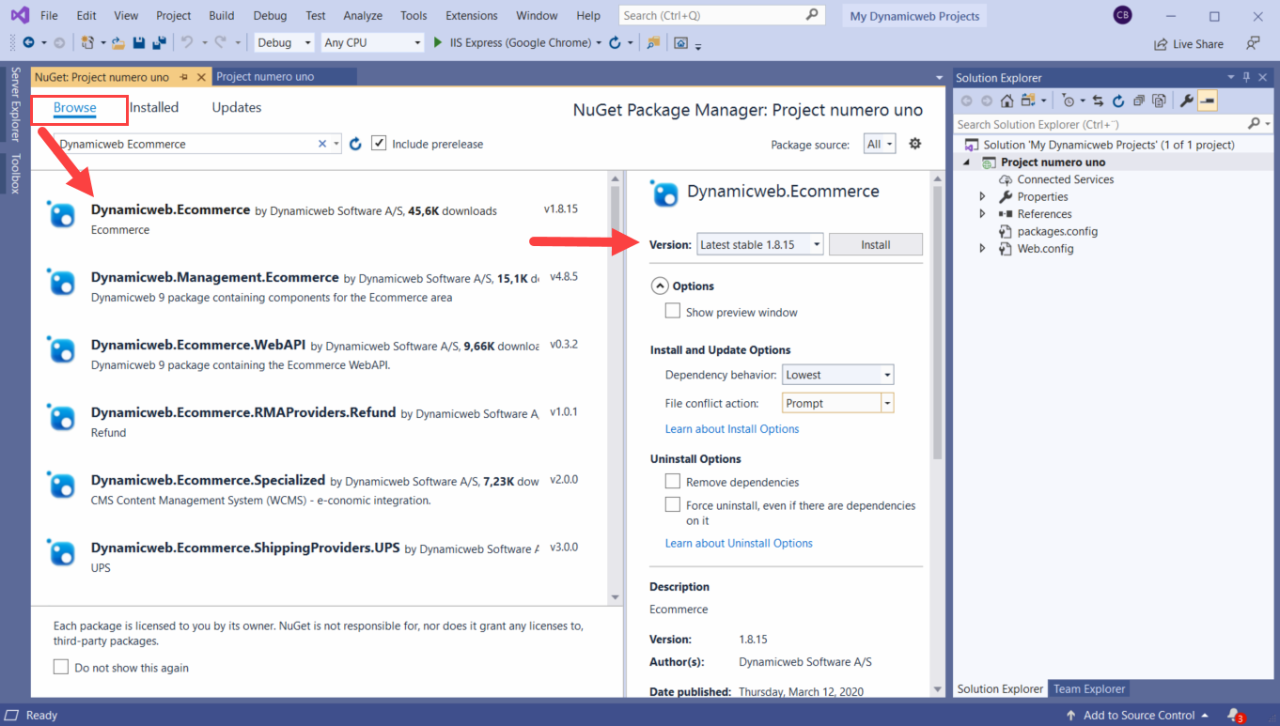Switch to the Installed tab
The image size is (1280, 726).
[154, 108]
